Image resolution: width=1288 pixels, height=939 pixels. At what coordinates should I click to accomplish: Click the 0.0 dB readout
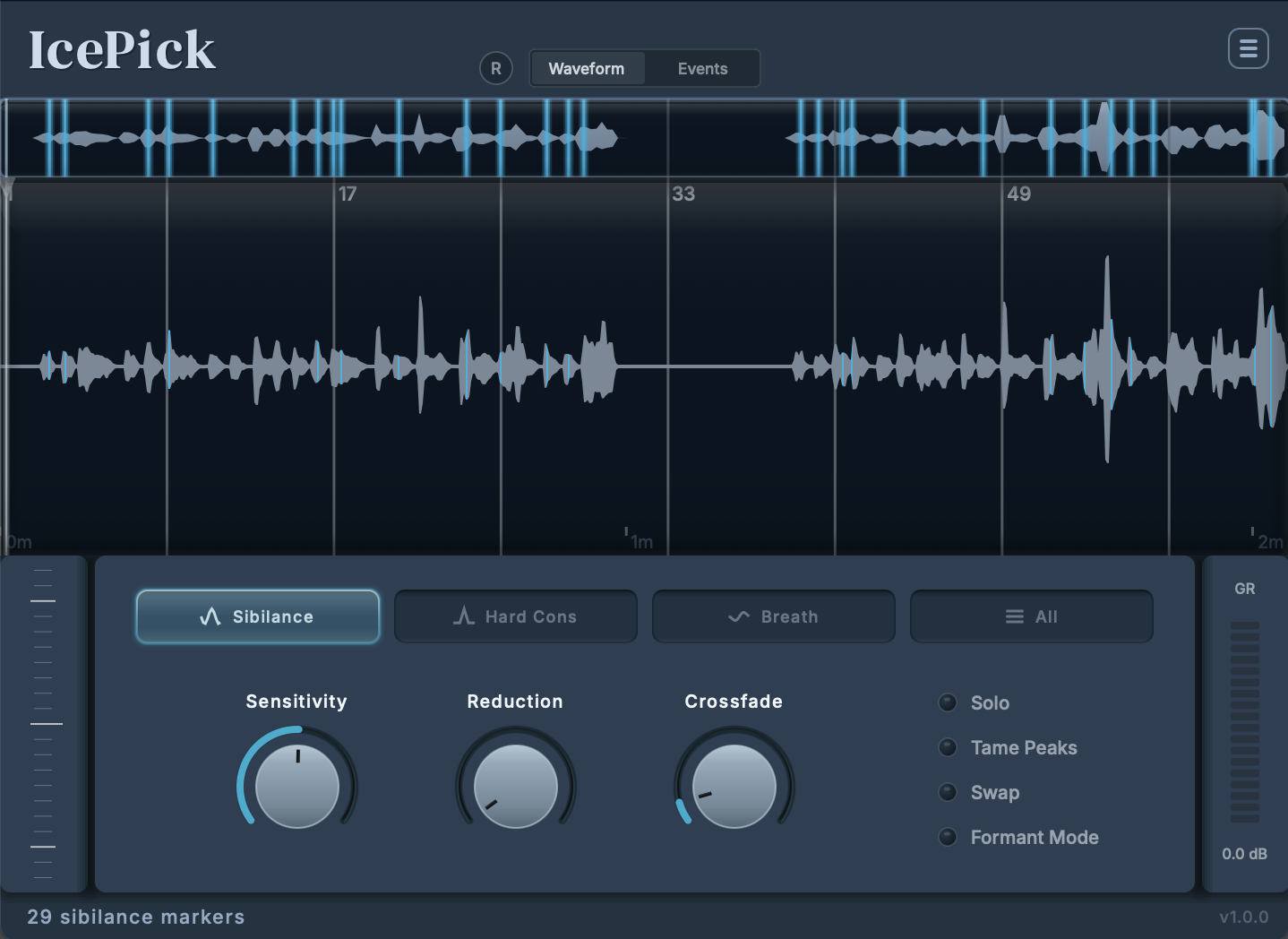(x=1245, y=854)
